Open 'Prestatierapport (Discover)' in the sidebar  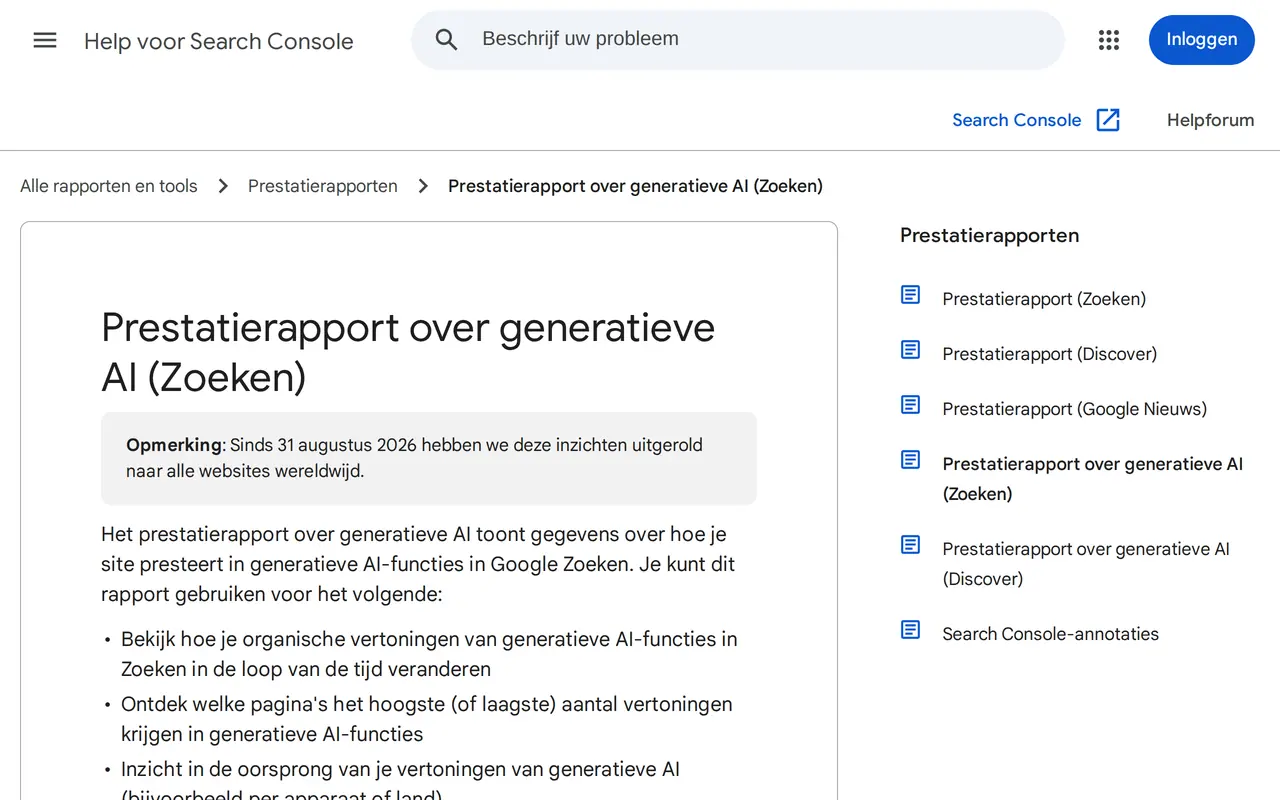pos(1050,354)
